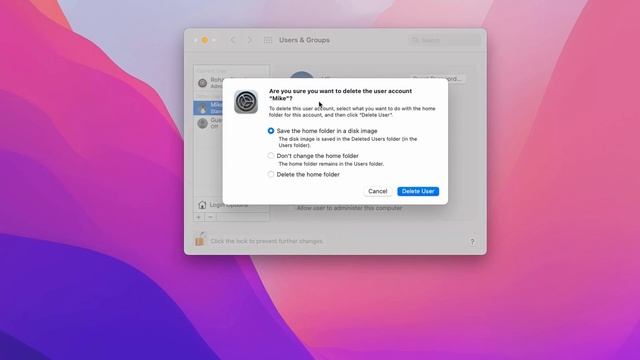Select Save the home folder in a disk image

[271, 131]
